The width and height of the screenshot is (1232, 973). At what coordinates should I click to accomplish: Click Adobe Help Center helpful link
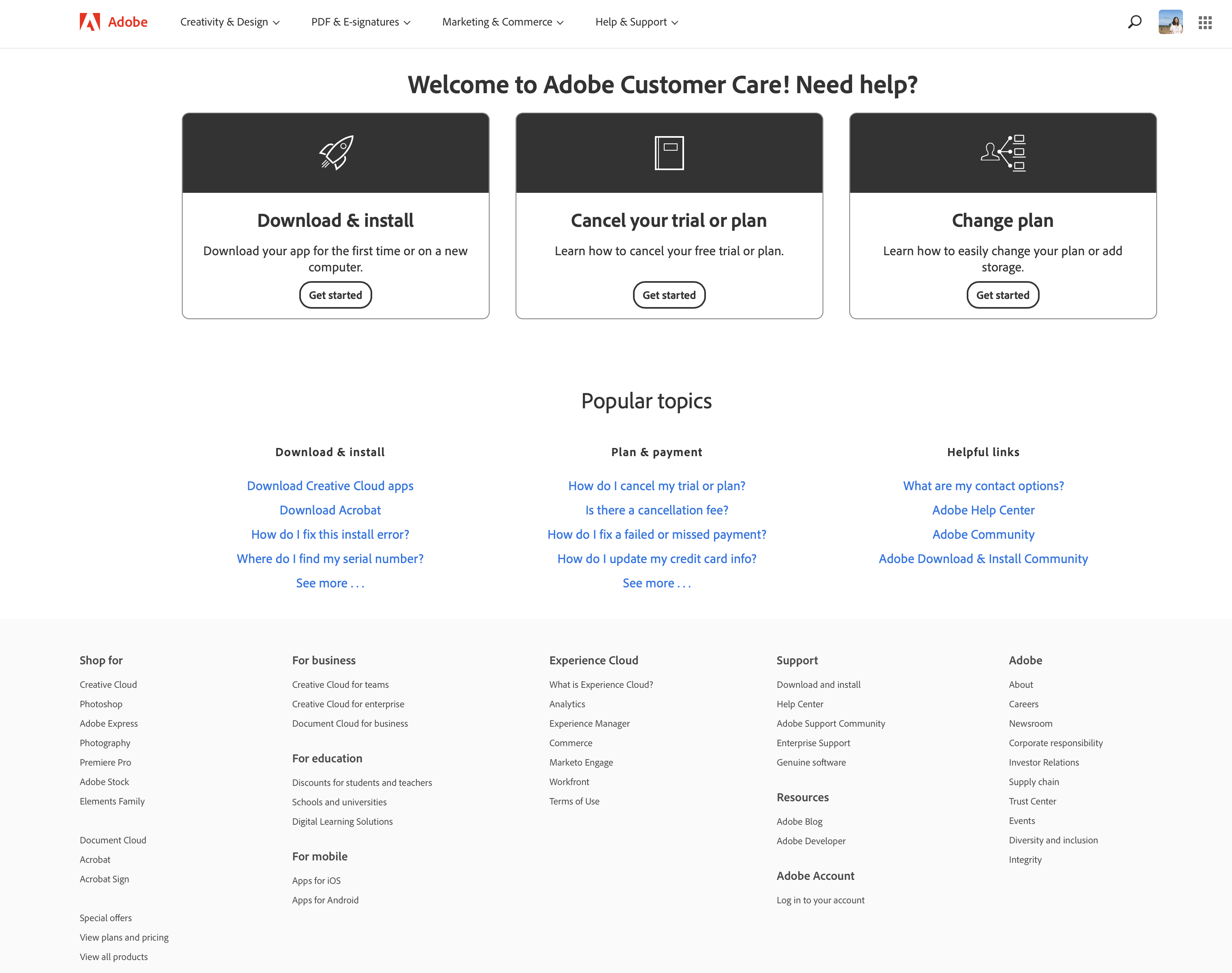pos(982,510)
